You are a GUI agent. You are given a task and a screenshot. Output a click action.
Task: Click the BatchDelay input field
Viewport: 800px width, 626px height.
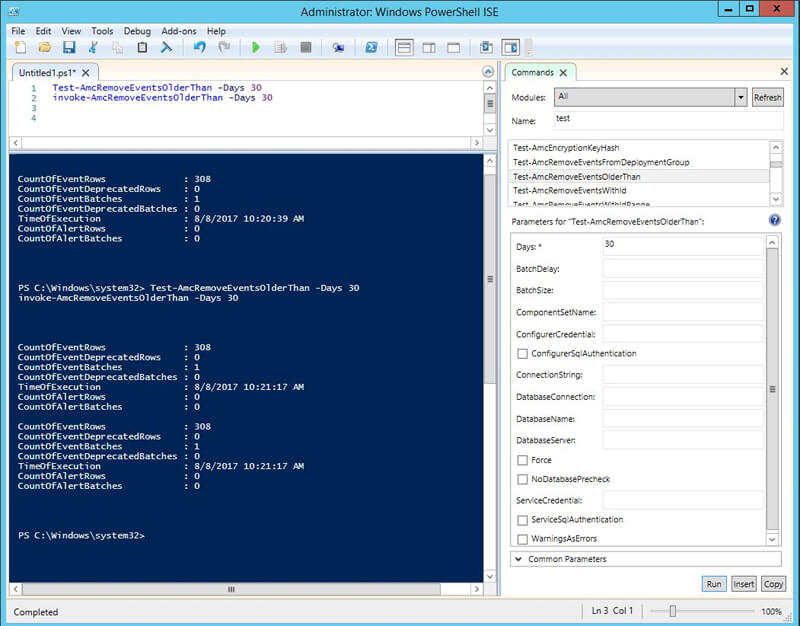click(683, 268)
